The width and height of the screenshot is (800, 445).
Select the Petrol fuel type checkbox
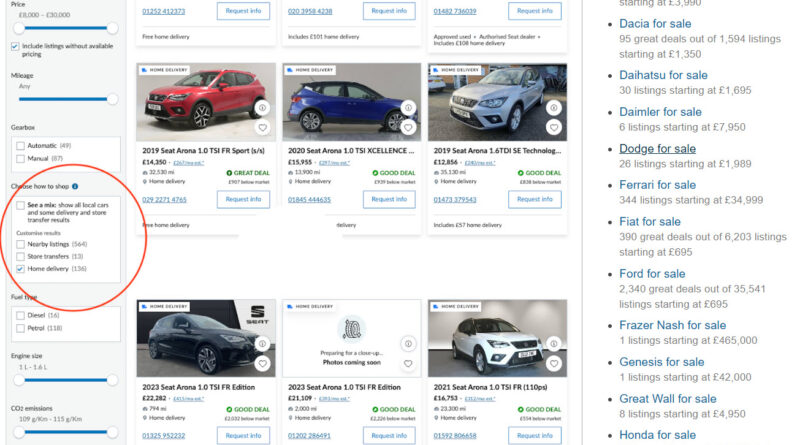(20, 328)
